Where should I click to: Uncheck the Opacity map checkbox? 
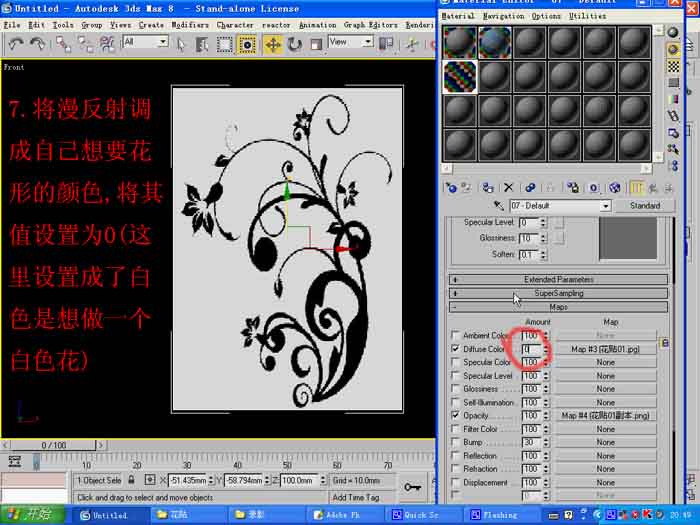click(x=455, y=415)
